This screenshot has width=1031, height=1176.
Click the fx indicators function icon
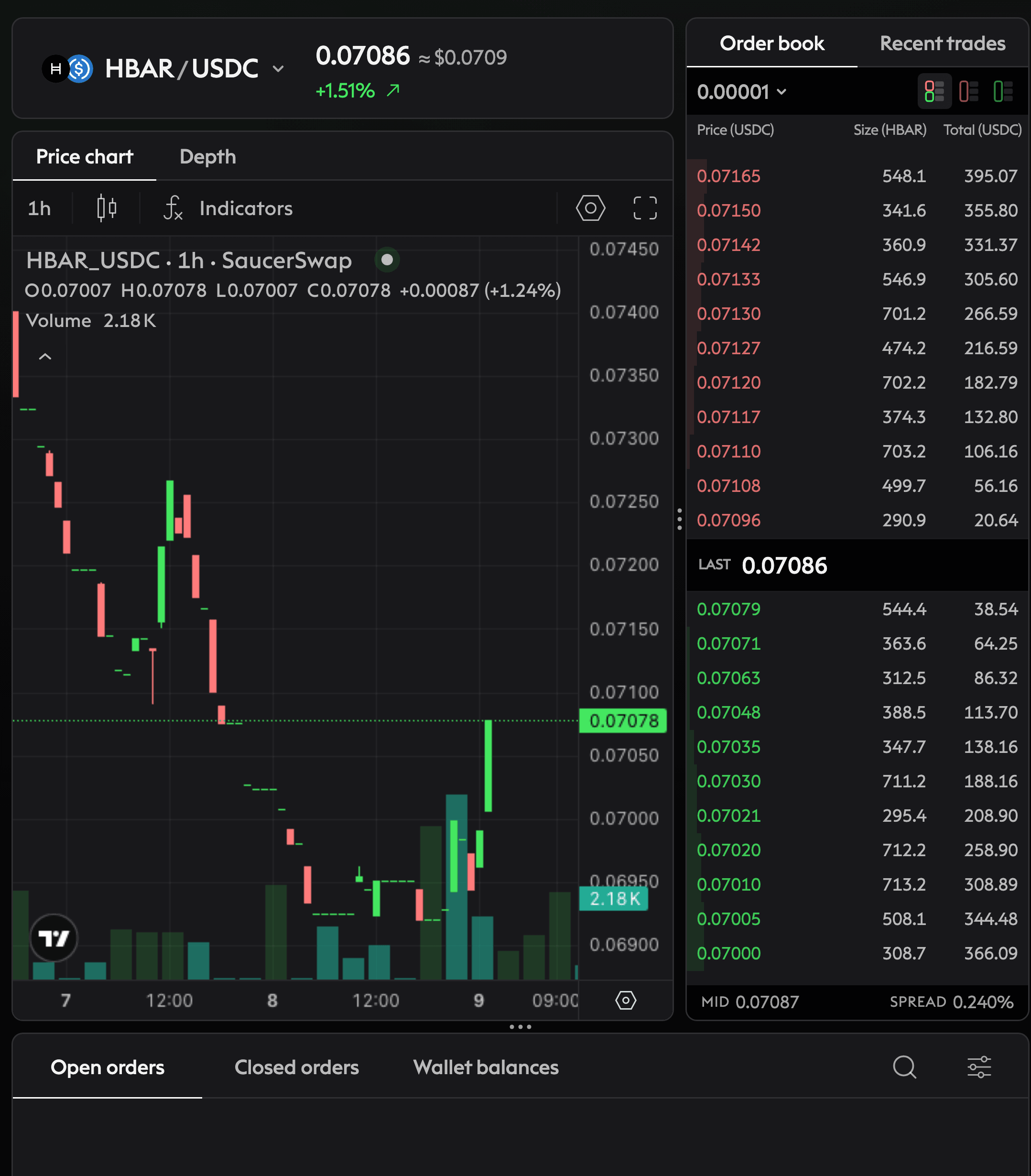point(173,208)
